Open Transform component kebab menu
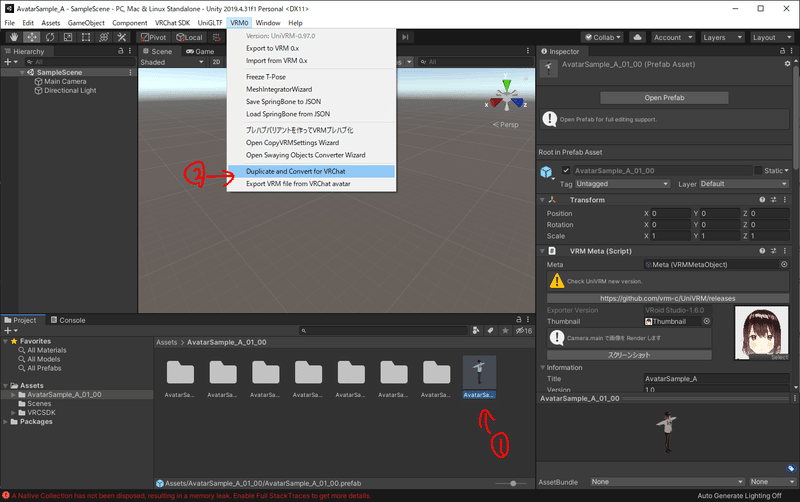The height and width of the screenshot is (502, 800). 785,200
